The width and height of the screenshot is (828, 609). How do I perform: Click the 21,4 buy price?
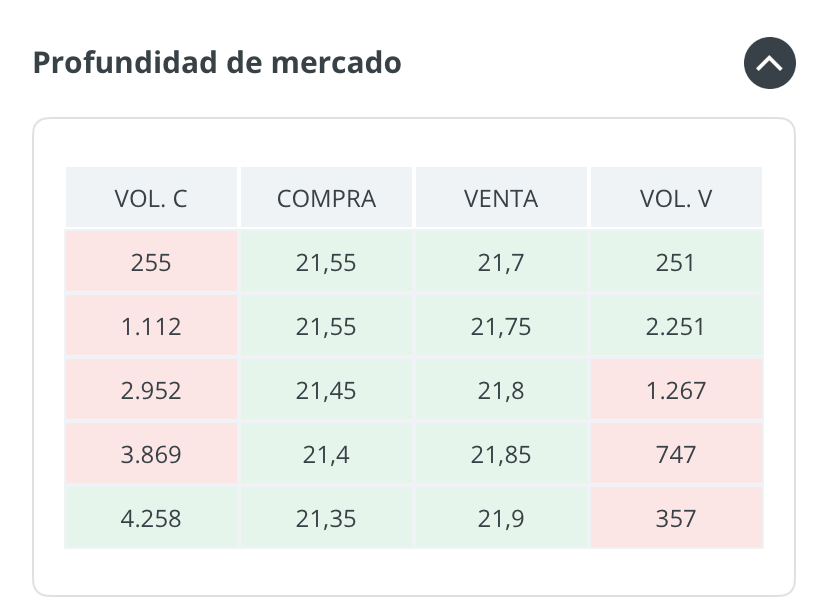click(x=326, y=455)
